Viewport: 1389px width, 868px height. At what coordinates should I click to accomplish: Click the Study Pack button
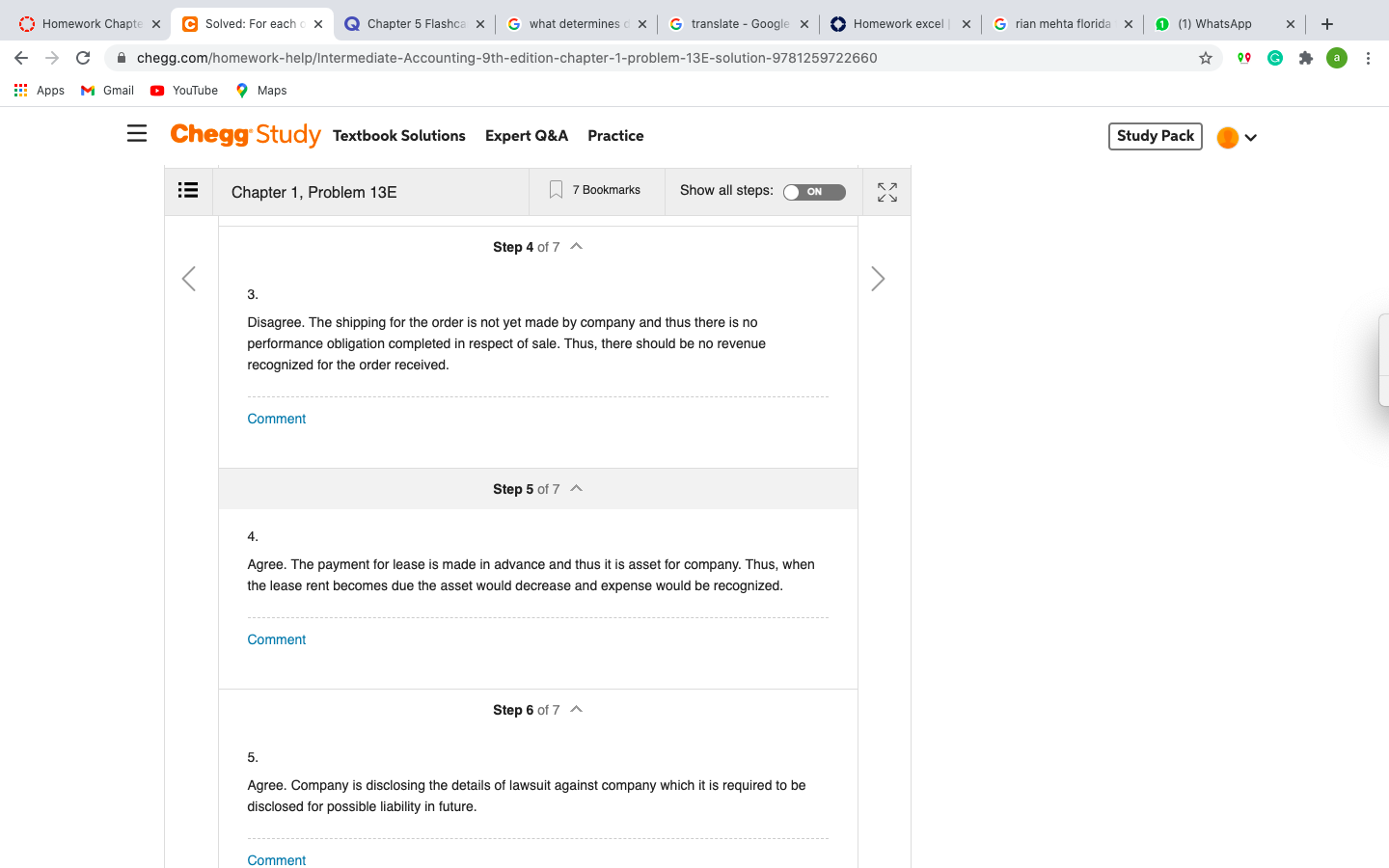(1156, 136)
